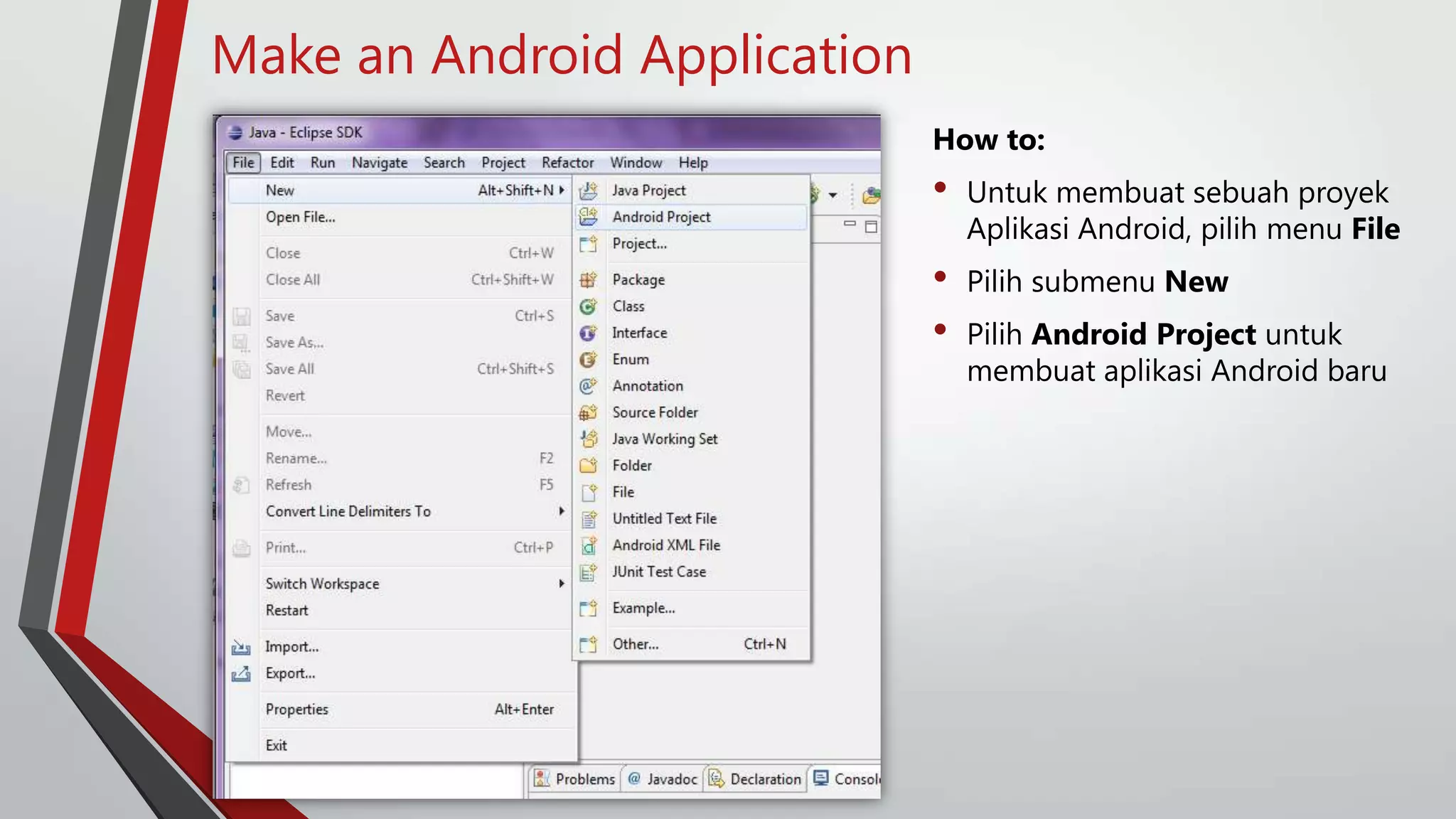This screenshot has height=819, width=1456.
Task: Click the JUnit Test Case icon
Action: [x=588, y=572]
